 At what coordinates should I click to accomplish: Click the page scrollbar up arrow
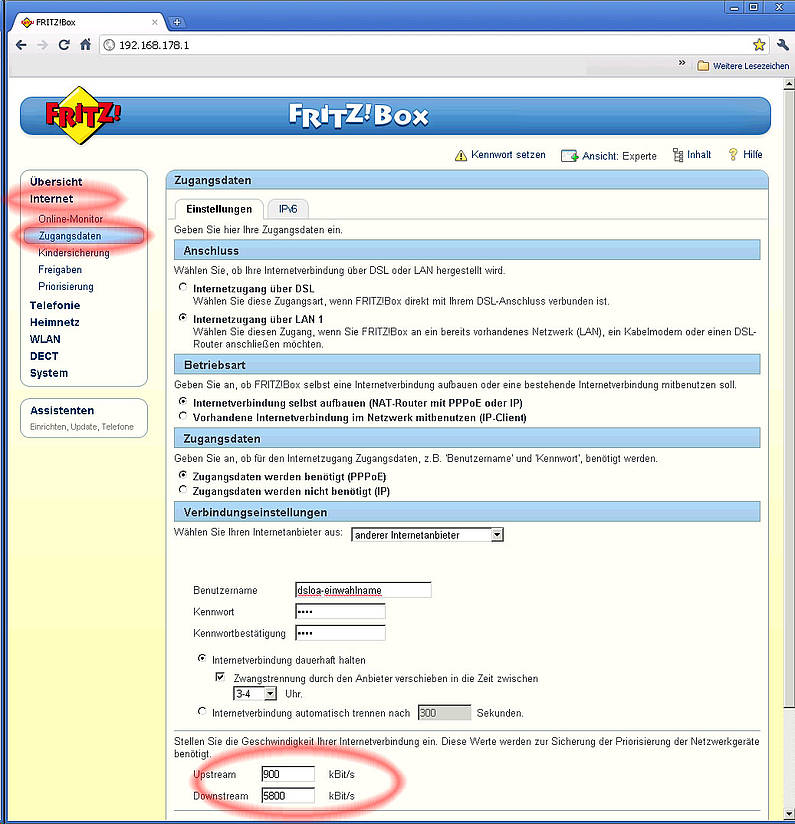click(x=788, y=84)
